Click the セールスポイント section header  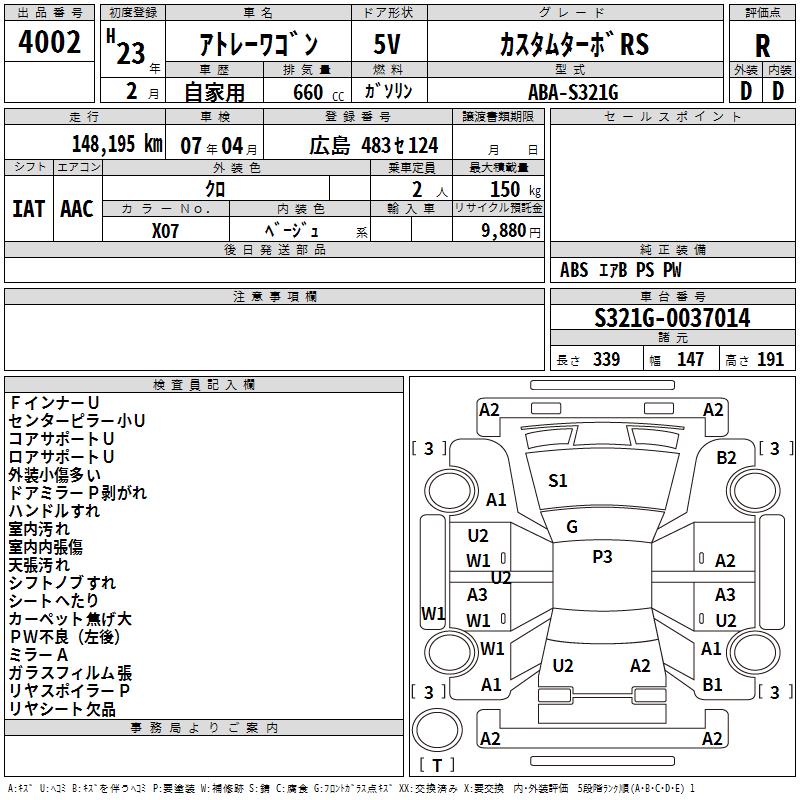pos(672,117)
